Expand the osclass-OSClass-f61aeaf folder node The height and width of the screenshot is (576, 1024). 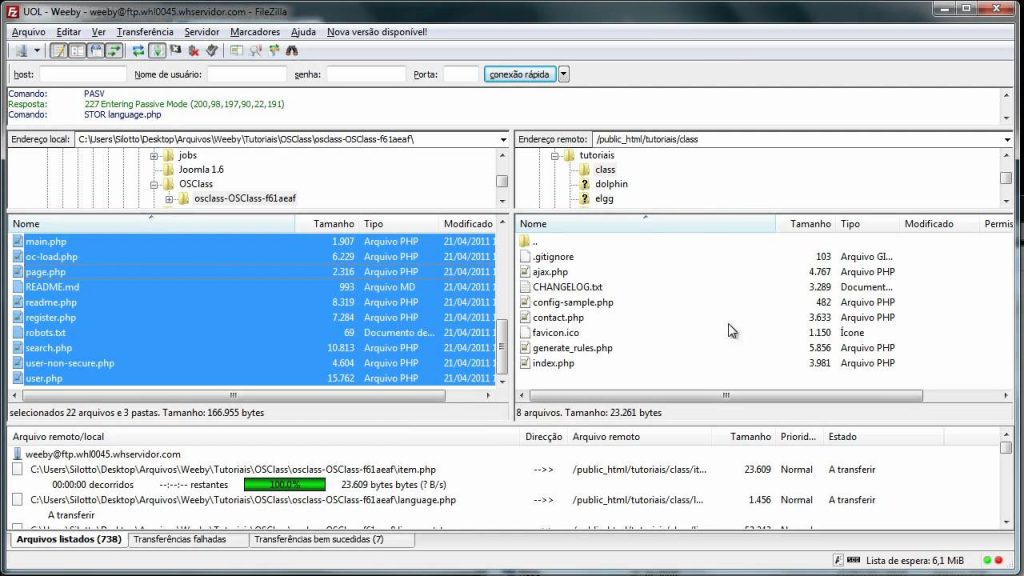(x=169, y=199)
